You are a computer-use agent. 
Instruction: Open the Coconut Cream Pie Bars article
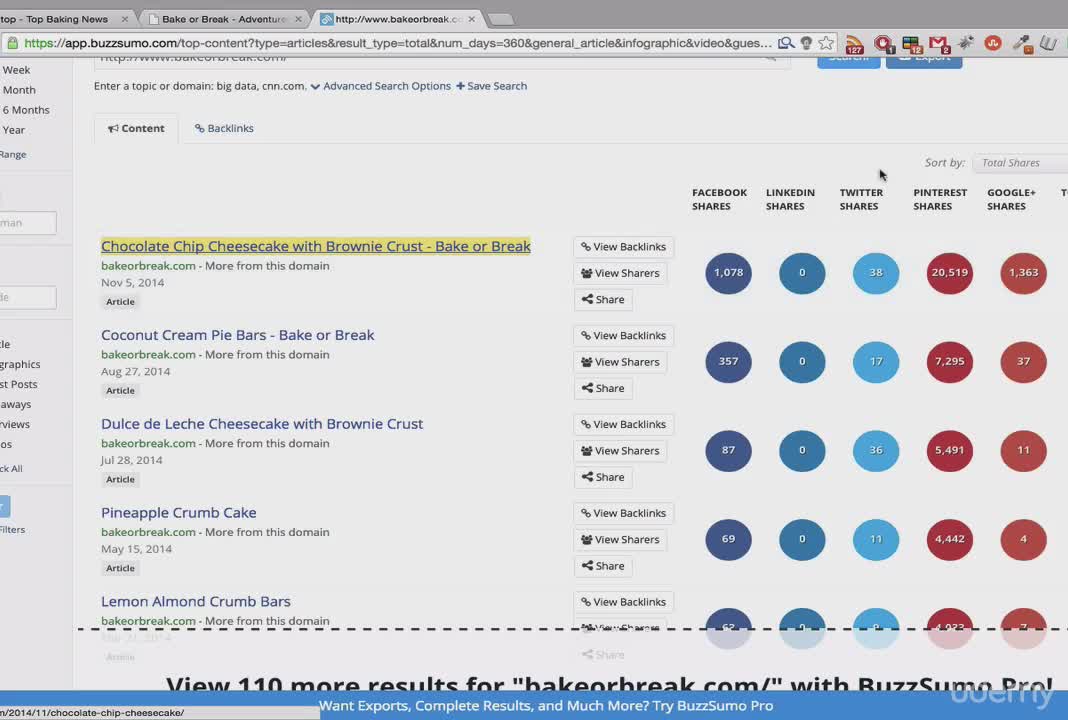(x=238, y=335)
